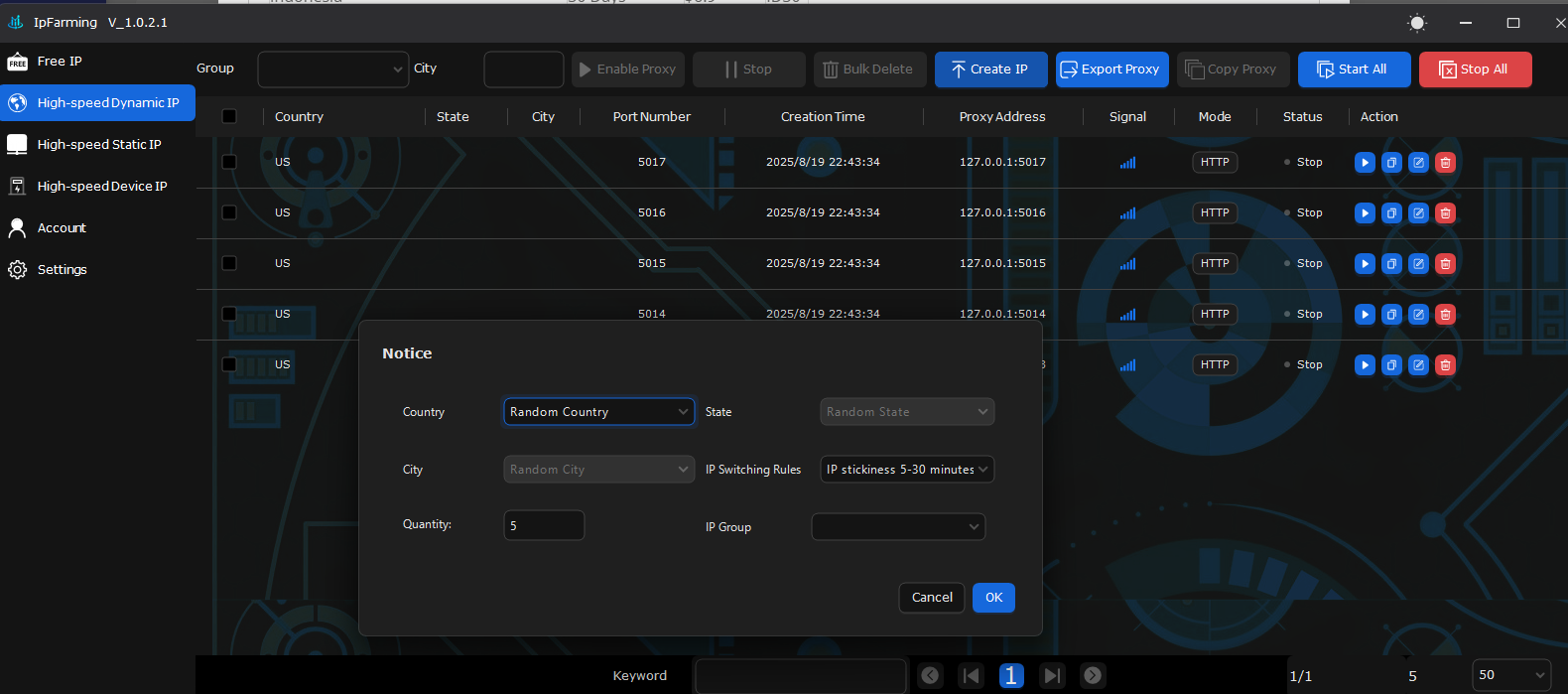Screen dimensions: 1568x694
Task: Copy the proxy for port 5017
Action: (x=1392, y=162)
